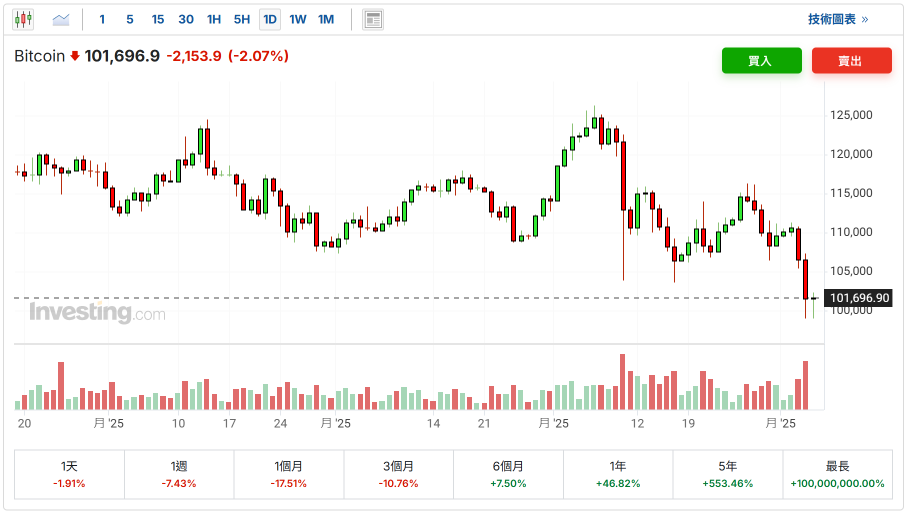This screenshot has height=514, width=909.
Task: Click the Investing.com watermark logo
Action: [x=97, y=313]
